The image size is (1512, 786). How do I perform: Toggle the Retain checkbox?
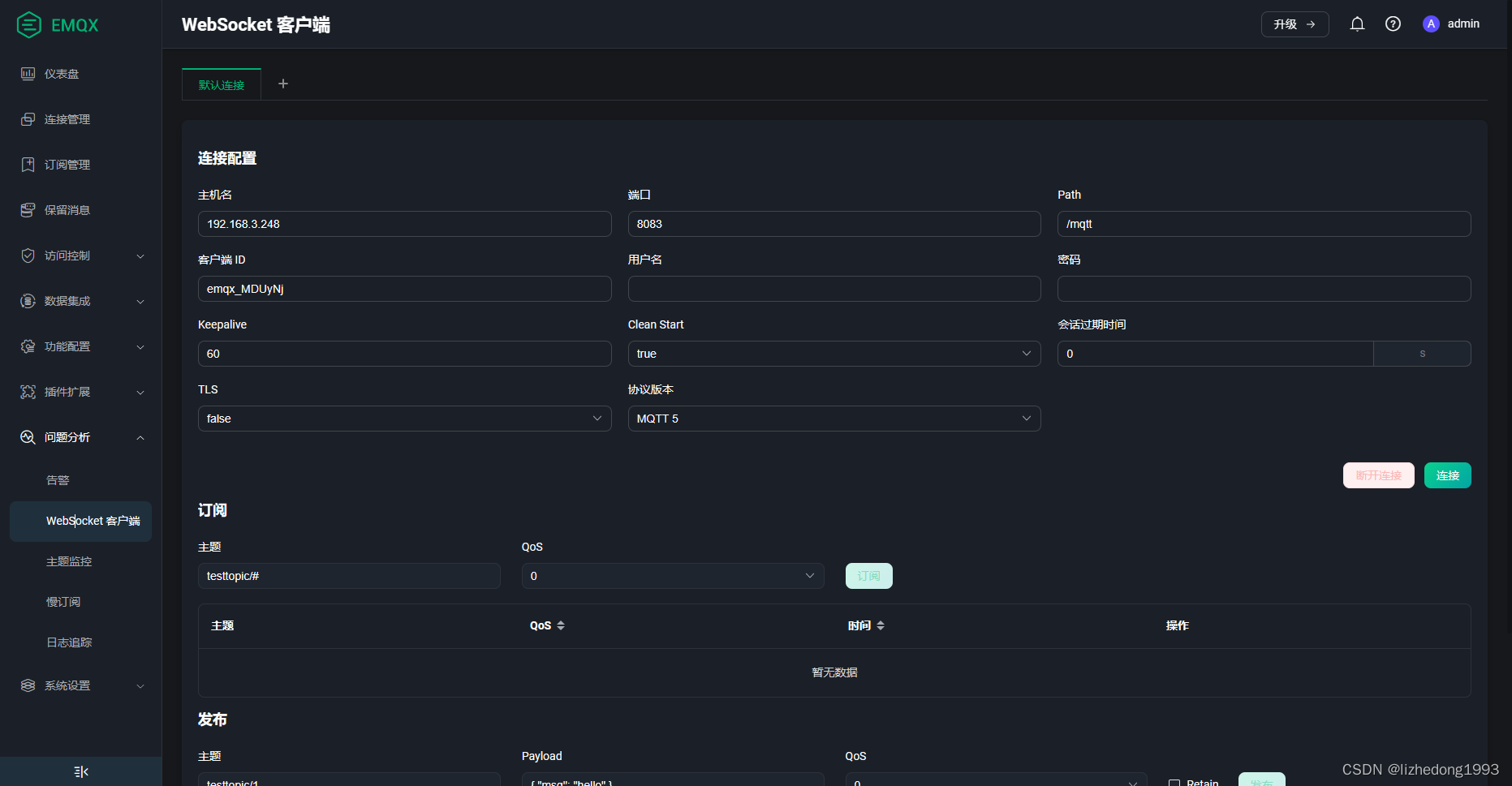pos(1174,784)
